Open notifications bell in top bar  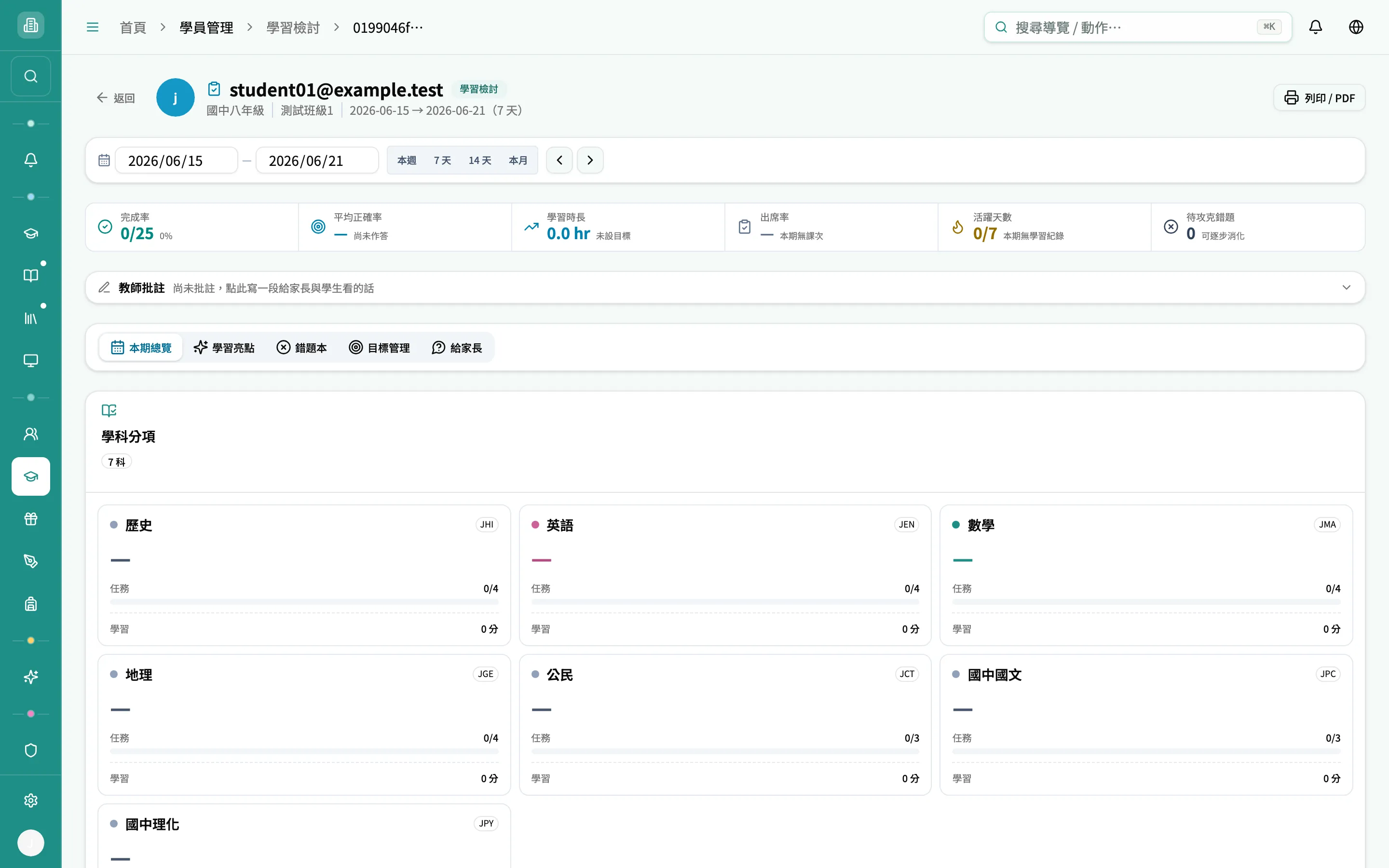(1316, 27)
